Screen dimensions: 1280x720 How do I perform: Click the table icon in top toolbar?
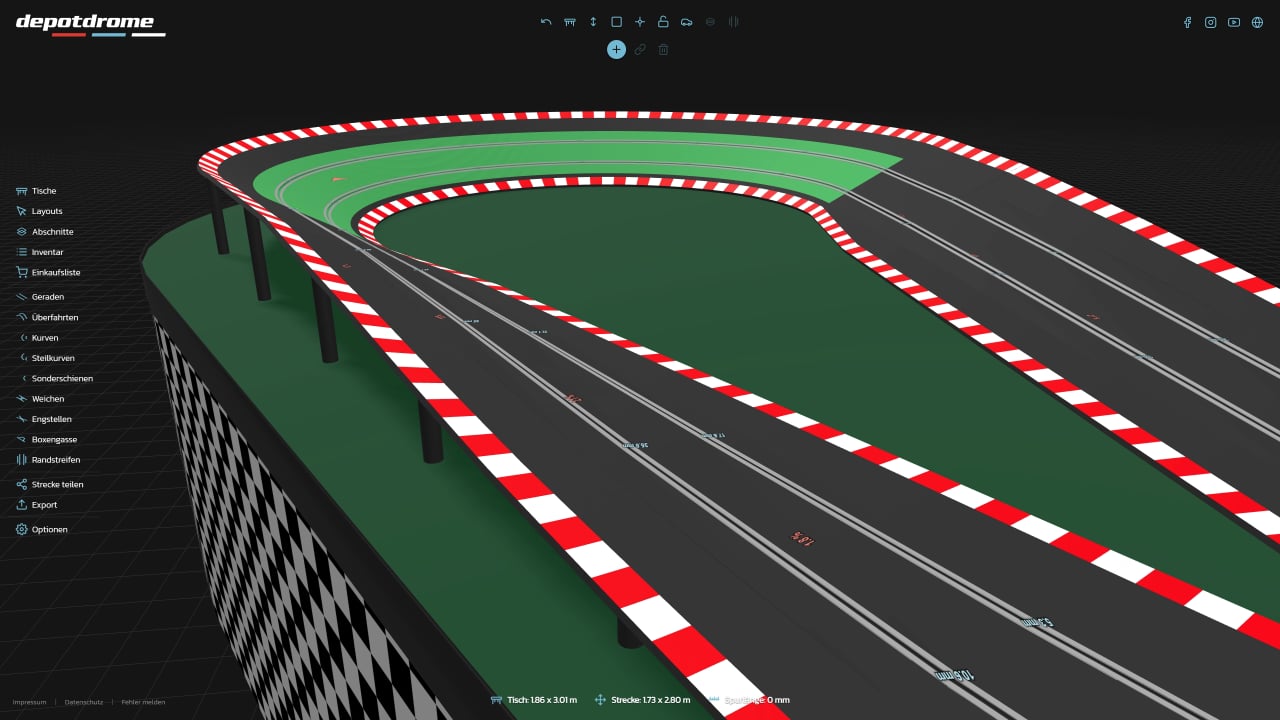click(x=570, y=21)
